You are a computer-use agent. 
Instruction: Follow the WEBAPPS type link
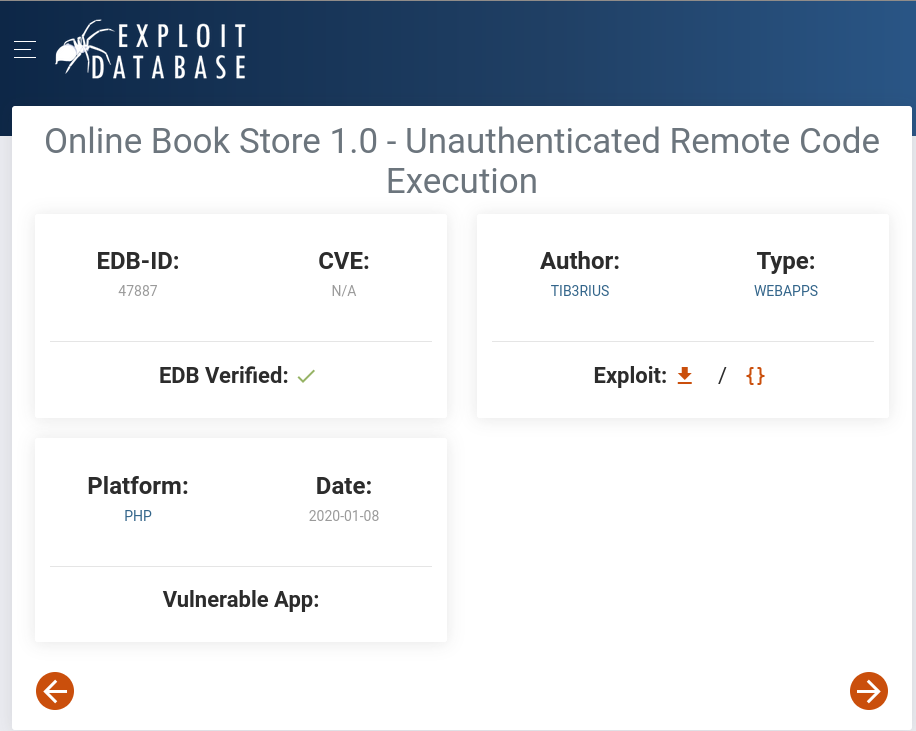(786, 292)
